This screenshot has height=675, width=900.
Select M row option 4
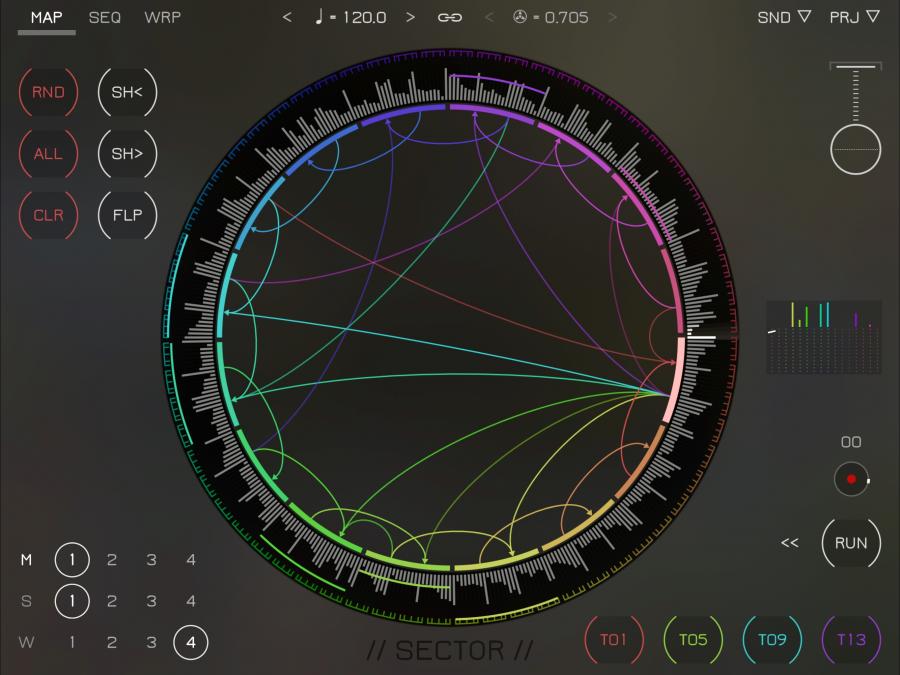pyautogui.click(x=191, y=560)
